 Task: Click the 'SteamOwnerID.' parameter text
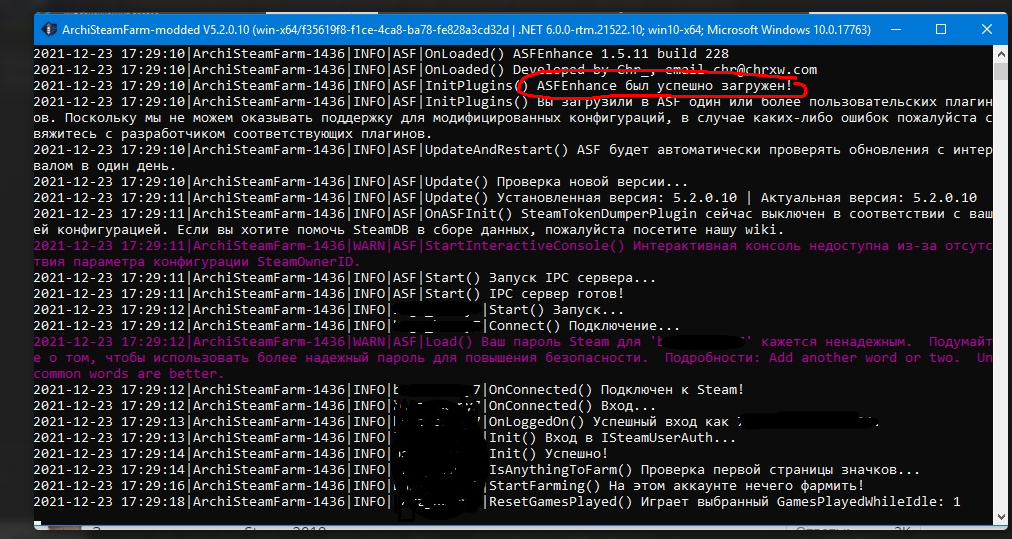pyautogui.click(x=309, y=262)
